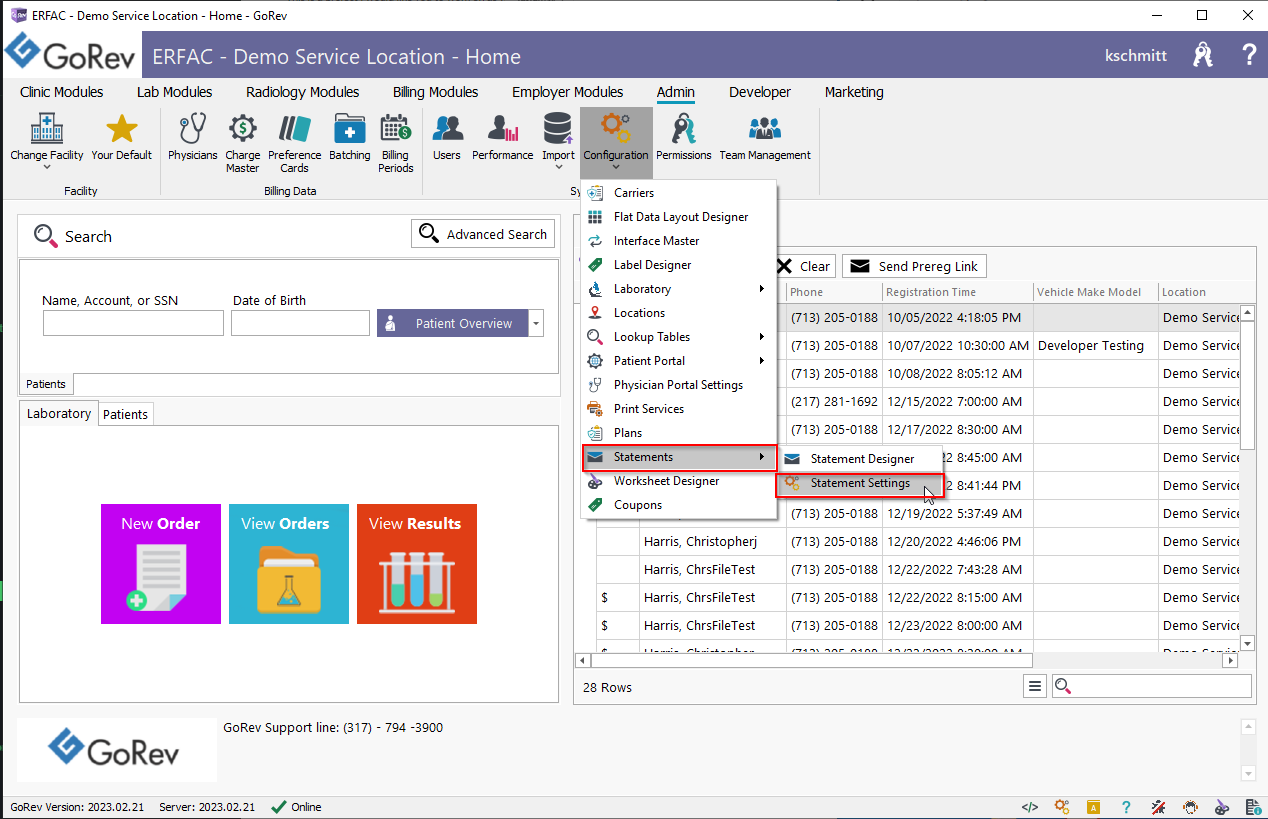Image resolution: width=1268 pixels, height=819 pixels.
Task: Switch to Developer tab
Action: pyautogui.click(x=760, y=92)
